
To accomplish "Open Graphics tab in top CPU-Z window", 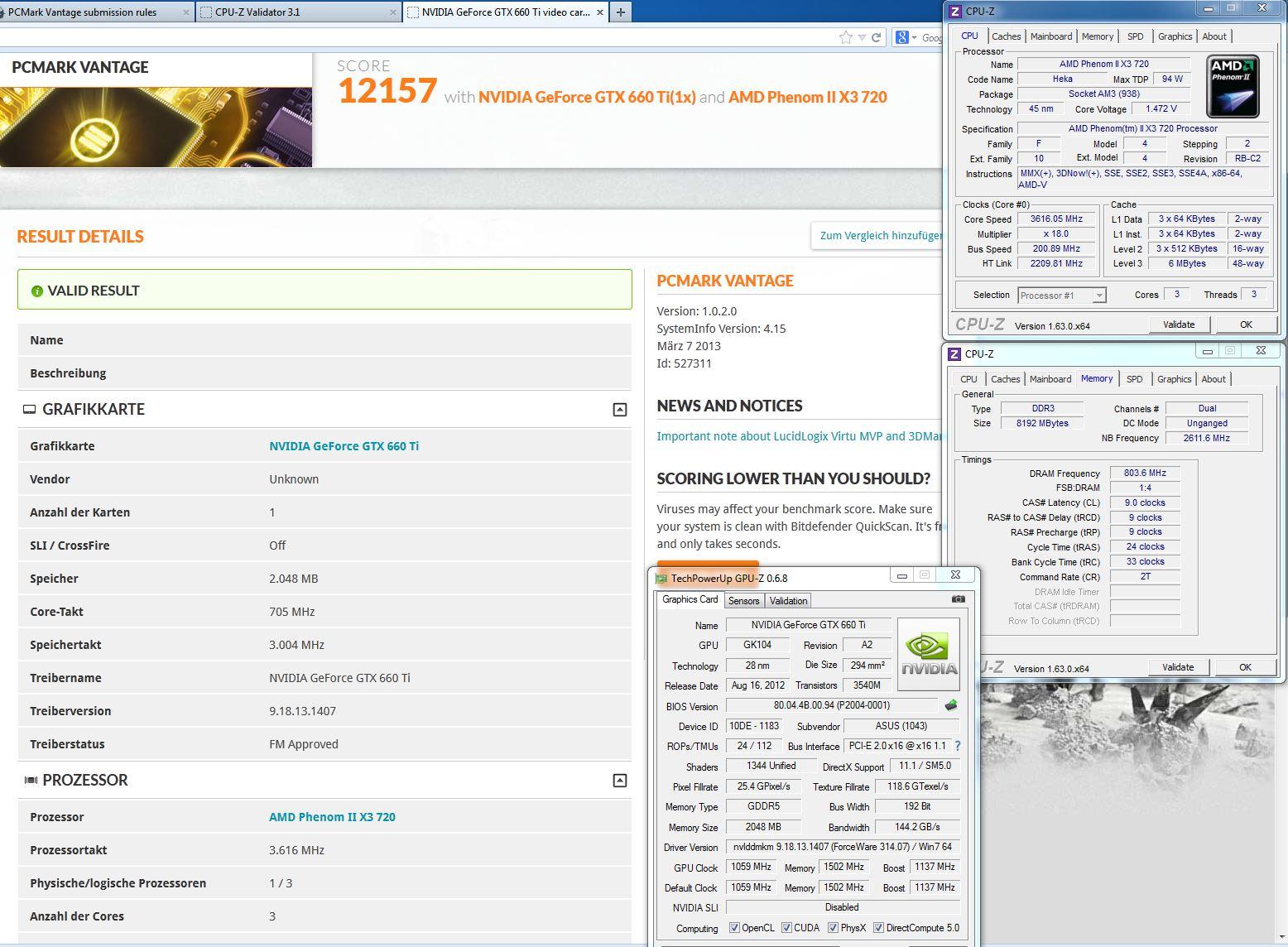I will (x=1175, y=36).
